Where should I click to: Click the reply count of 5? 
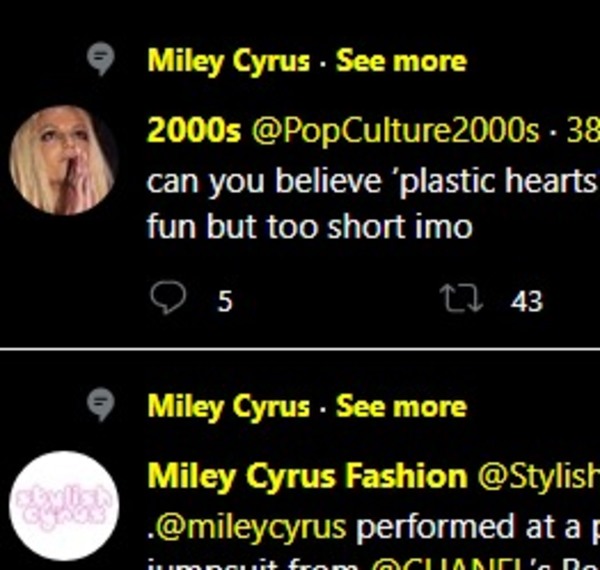[x=225, y=300]
